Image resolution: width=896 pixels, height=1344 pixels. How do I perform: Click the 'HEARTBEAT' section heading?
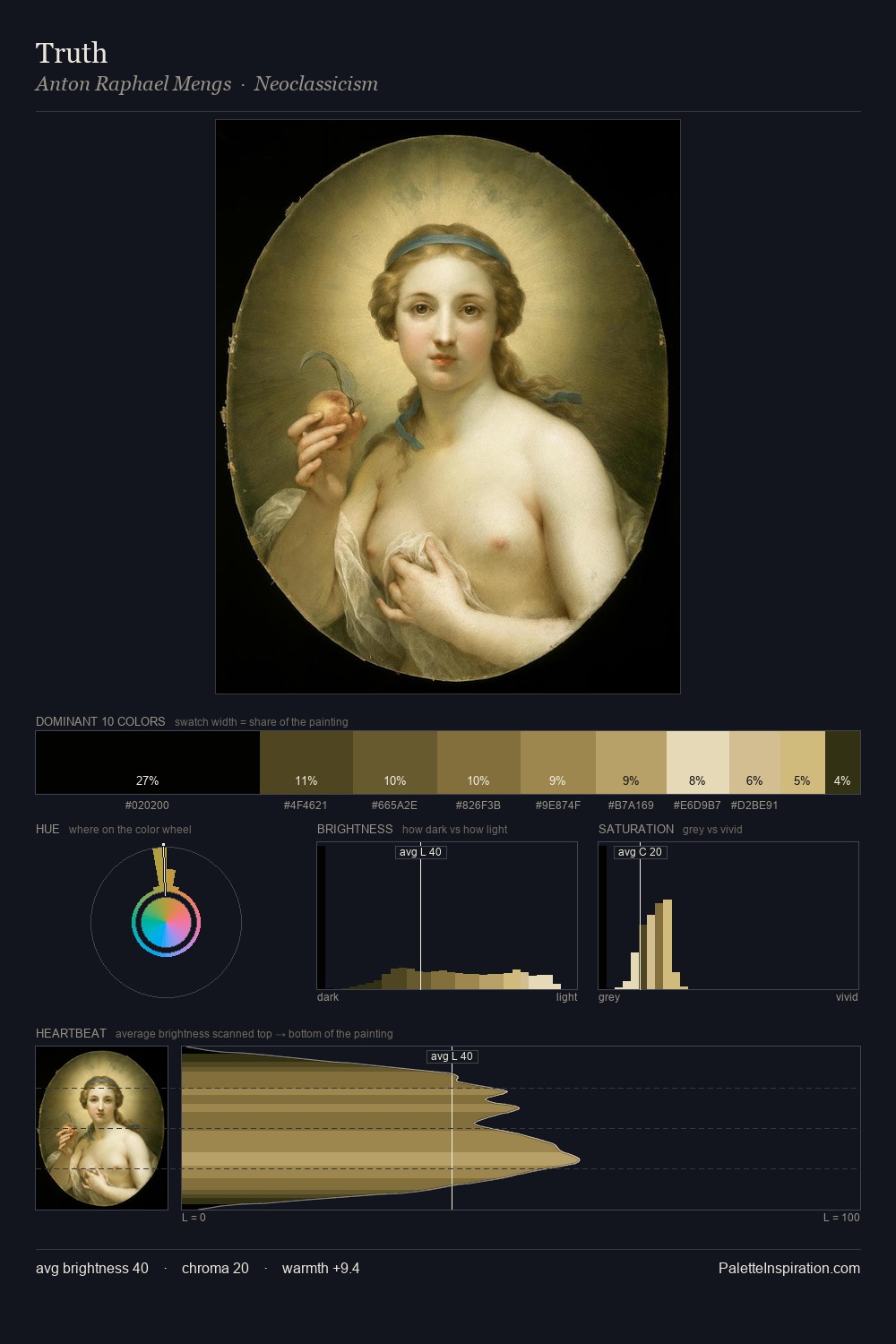[x=71, y=1033]
